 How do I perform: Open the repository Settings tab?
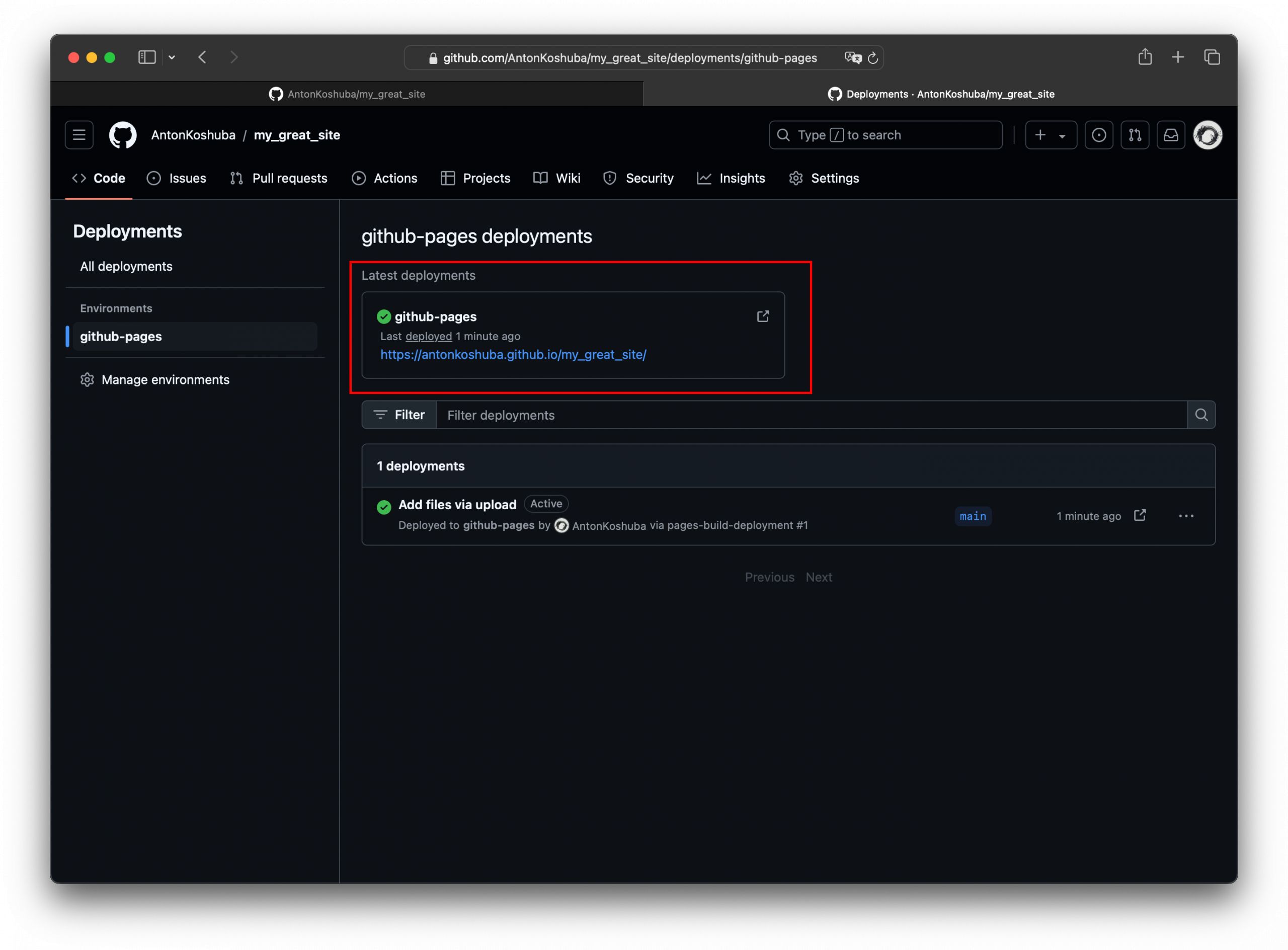click(x=824, y=178)
